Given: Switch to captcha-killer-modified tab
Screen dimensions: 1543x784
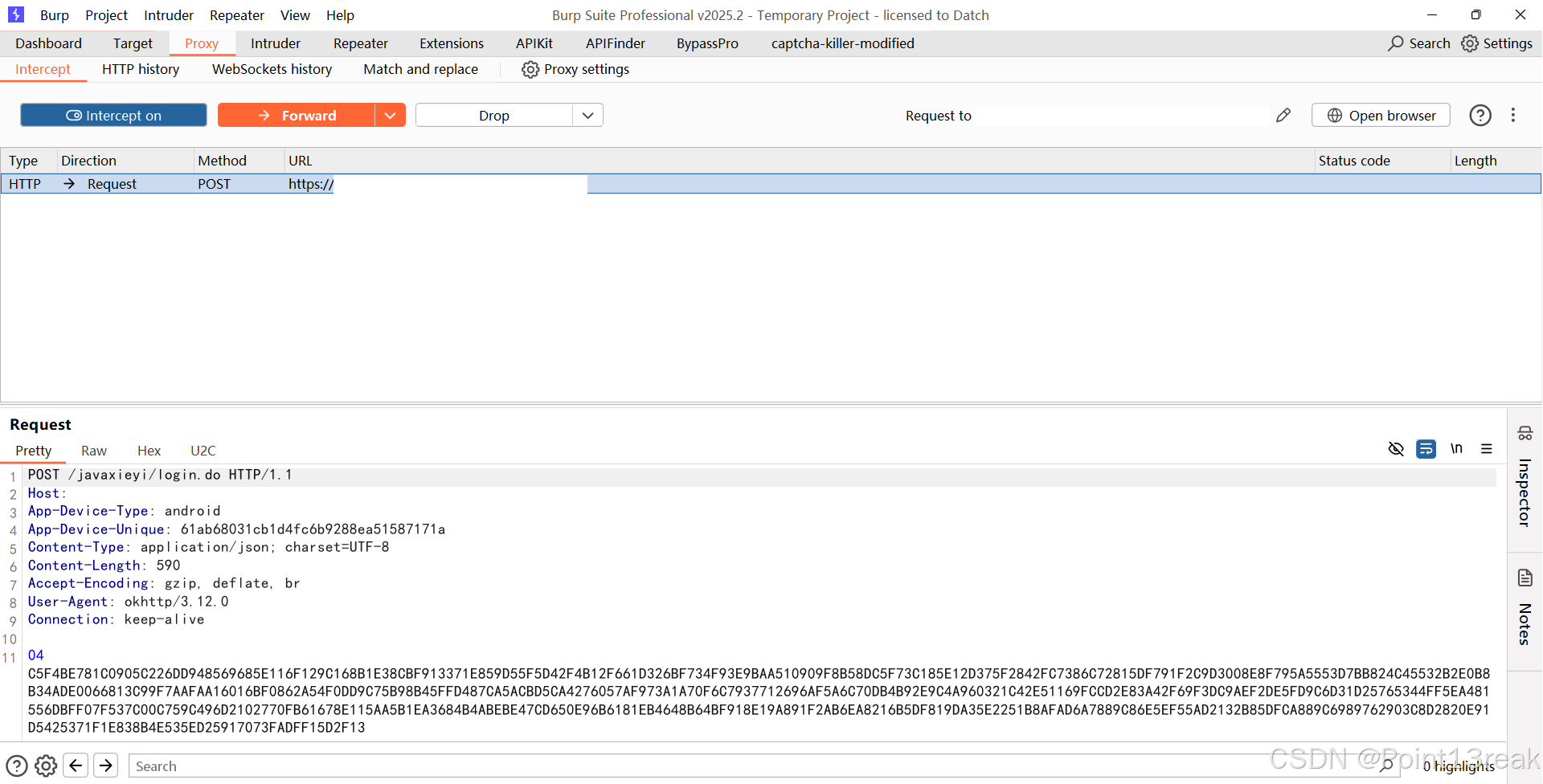Looking at the screenshot, I should click(x=843, y=43).
